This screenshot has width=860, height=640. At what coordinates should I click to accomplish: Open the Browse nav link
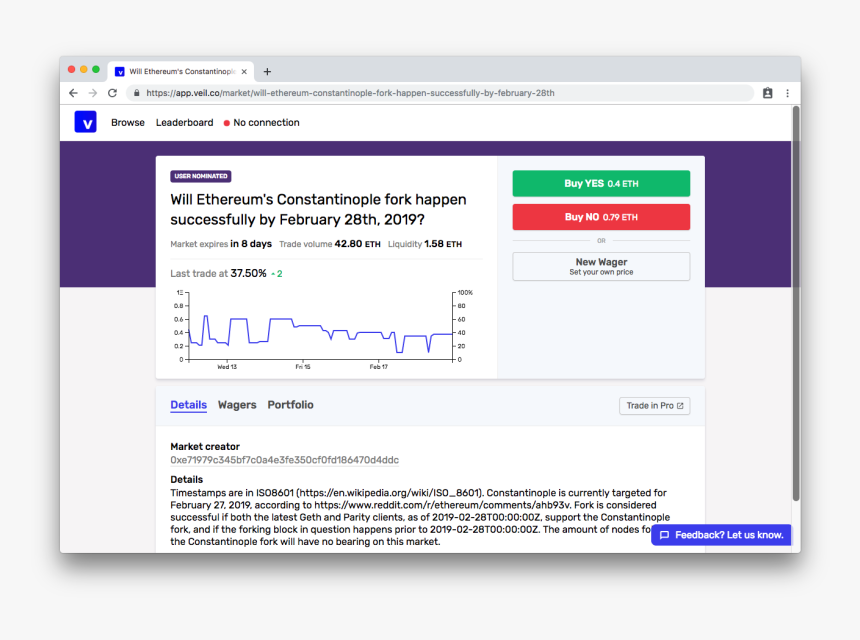click(128, 122)
